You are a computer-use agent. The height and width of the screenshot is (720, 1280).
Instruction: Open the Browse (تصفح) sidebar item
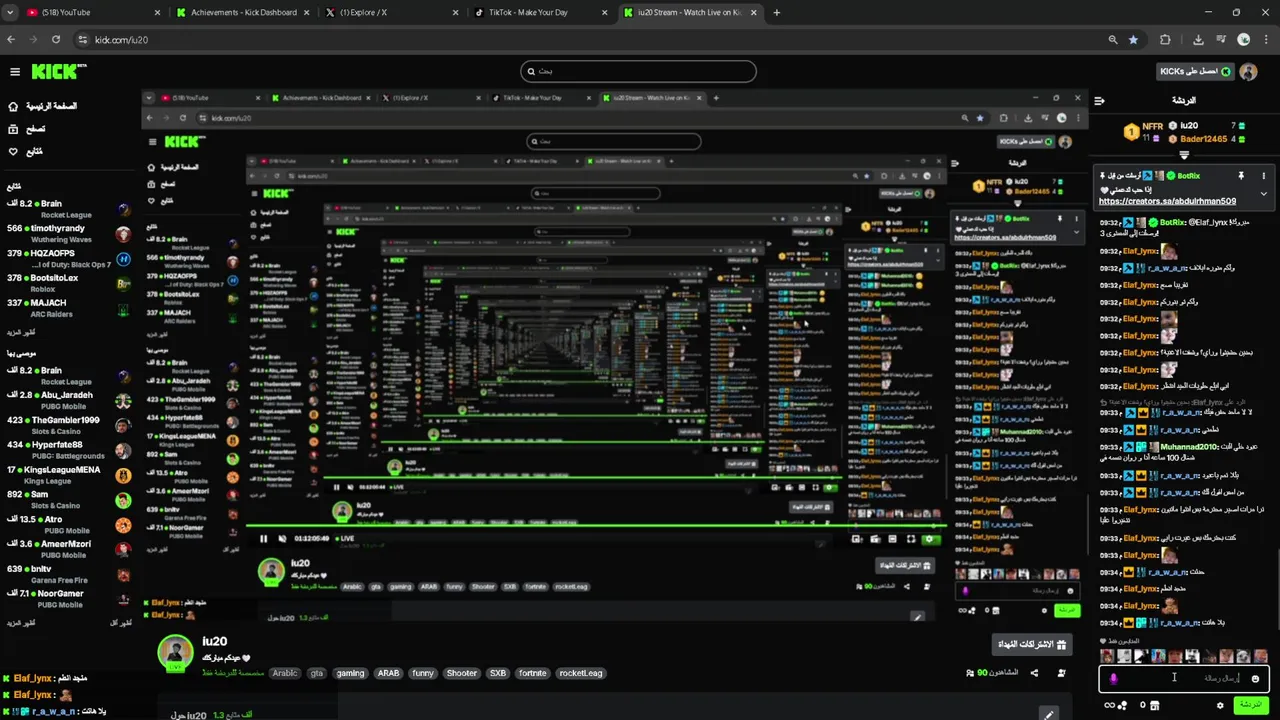(27, 129)
